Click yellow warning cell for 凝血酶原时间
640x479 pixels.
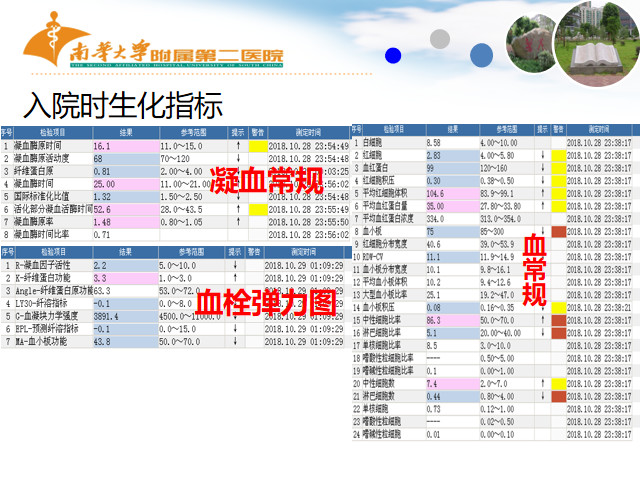[257, 146]
